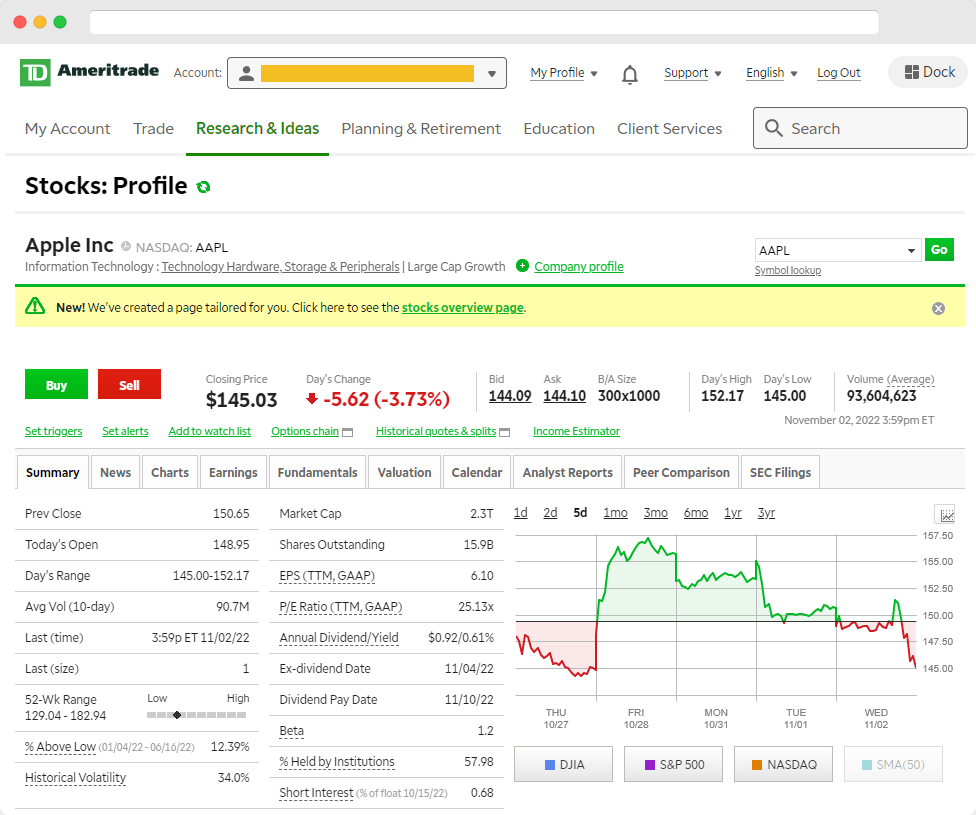This screenshot has width=976, height=815.
Task: Set chart range to 3yr
Action: click(x=766, y=512)
